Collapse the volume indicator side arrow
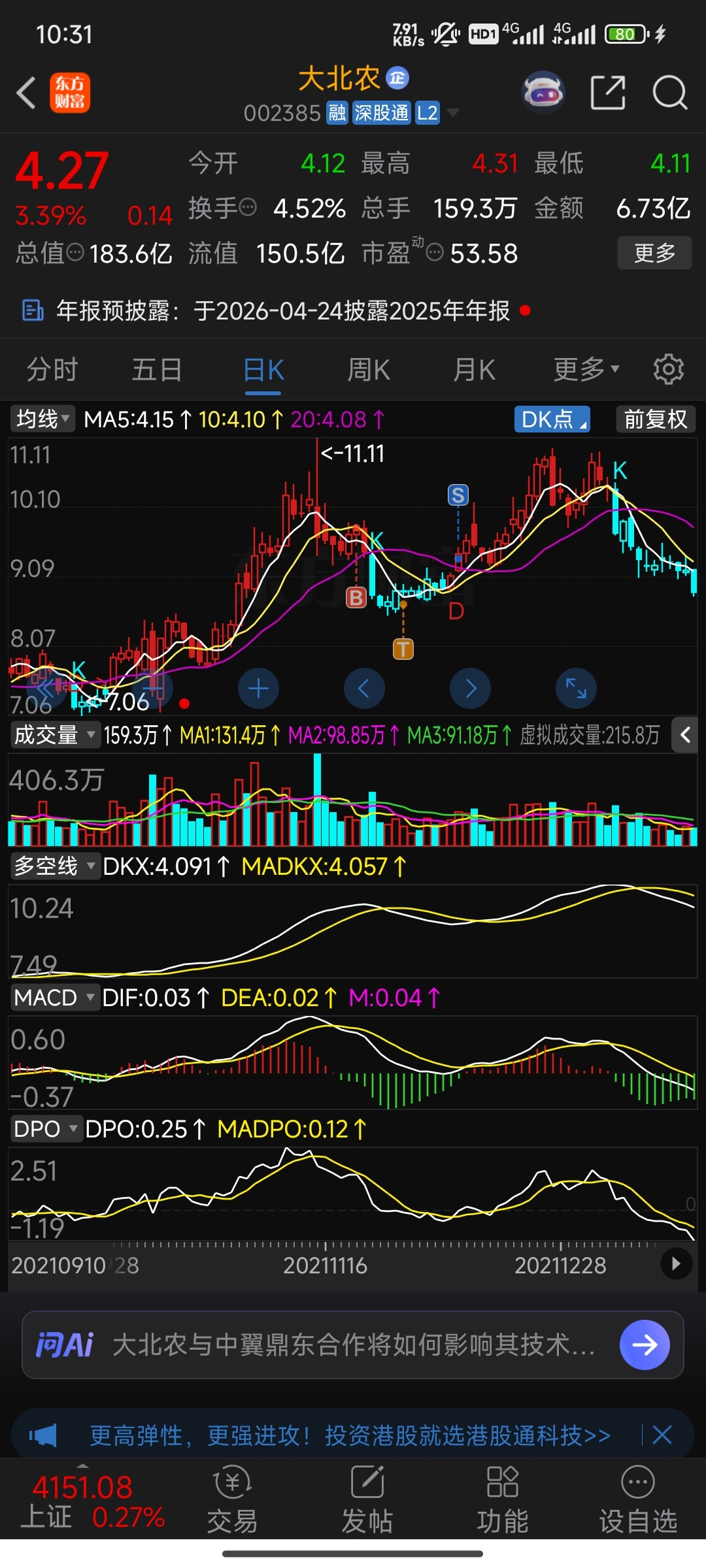Image resolution: width=706 pixels, height=1568 pixels. [684, 735]
